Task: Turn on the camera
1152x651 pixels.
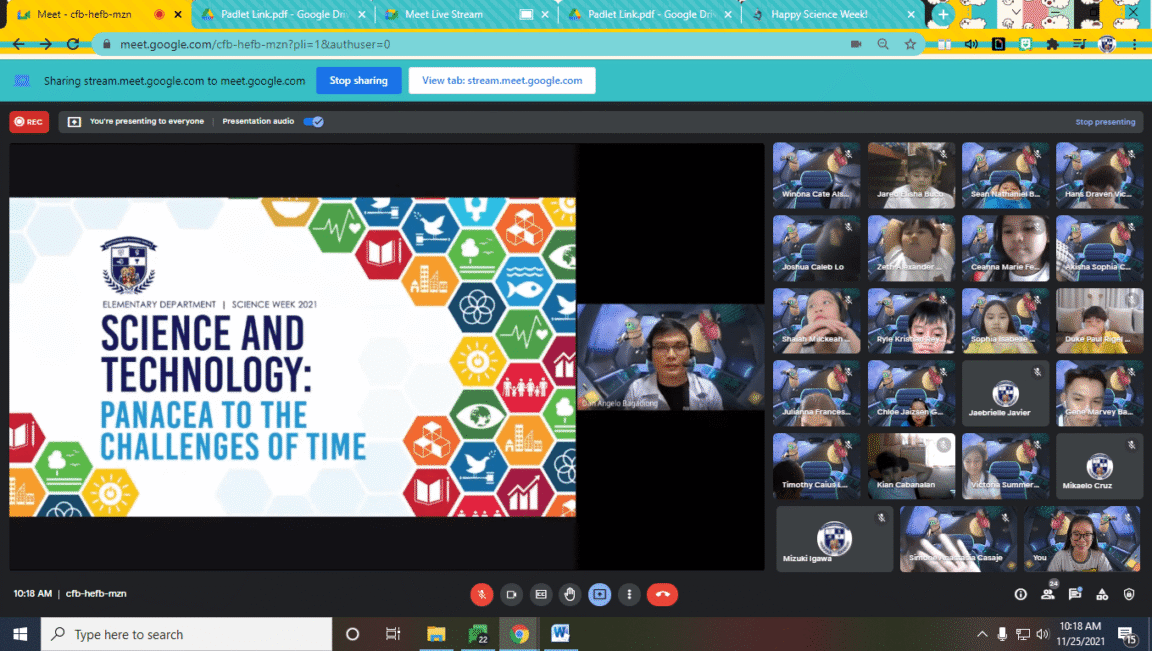Action: 511,594
